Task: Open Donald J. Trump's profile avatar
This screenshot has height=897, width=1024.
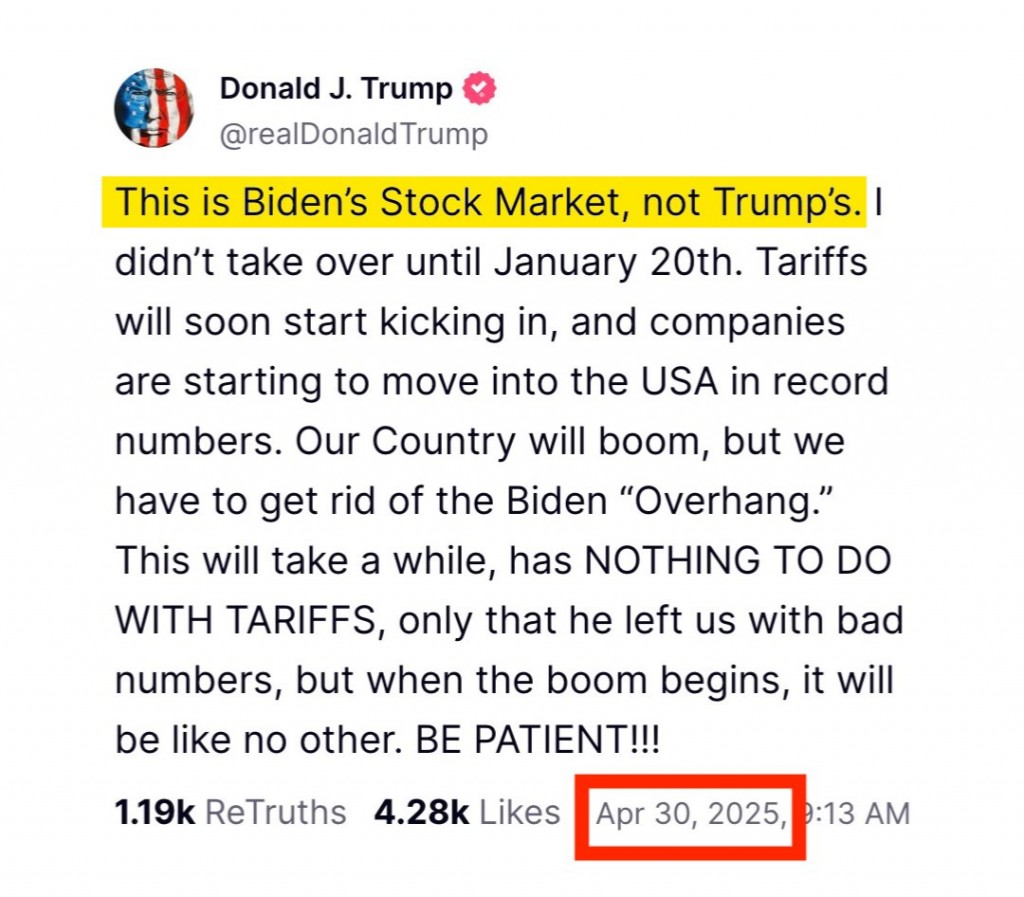Action: click(x=154, y=107)
